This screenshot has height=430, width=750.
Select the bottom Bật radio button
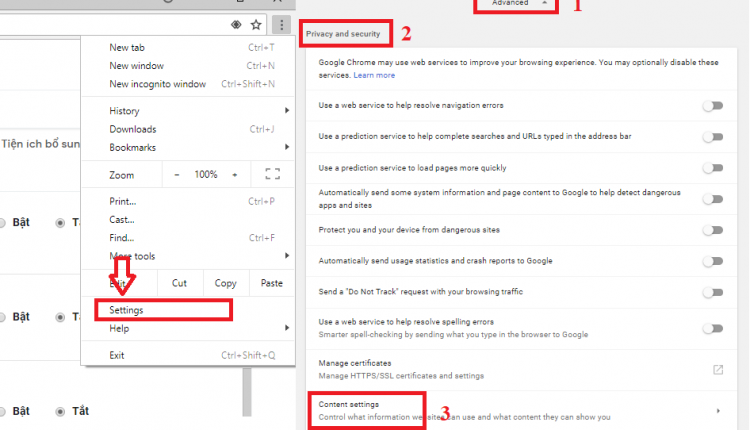(2, 411)
